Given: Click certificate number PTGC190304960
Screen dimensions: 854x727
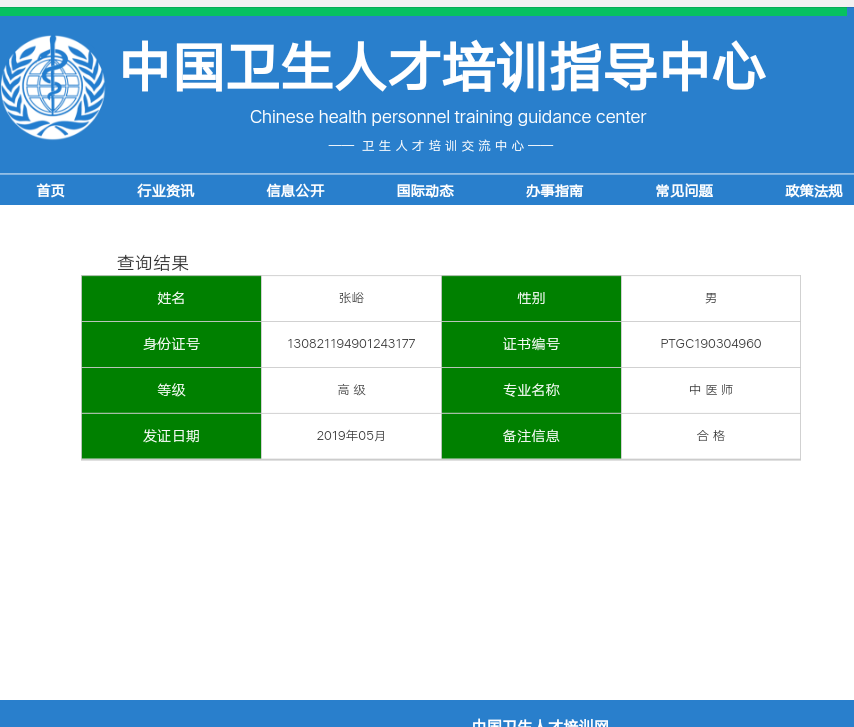Looking at the screenshot, I should coord(711,344).
